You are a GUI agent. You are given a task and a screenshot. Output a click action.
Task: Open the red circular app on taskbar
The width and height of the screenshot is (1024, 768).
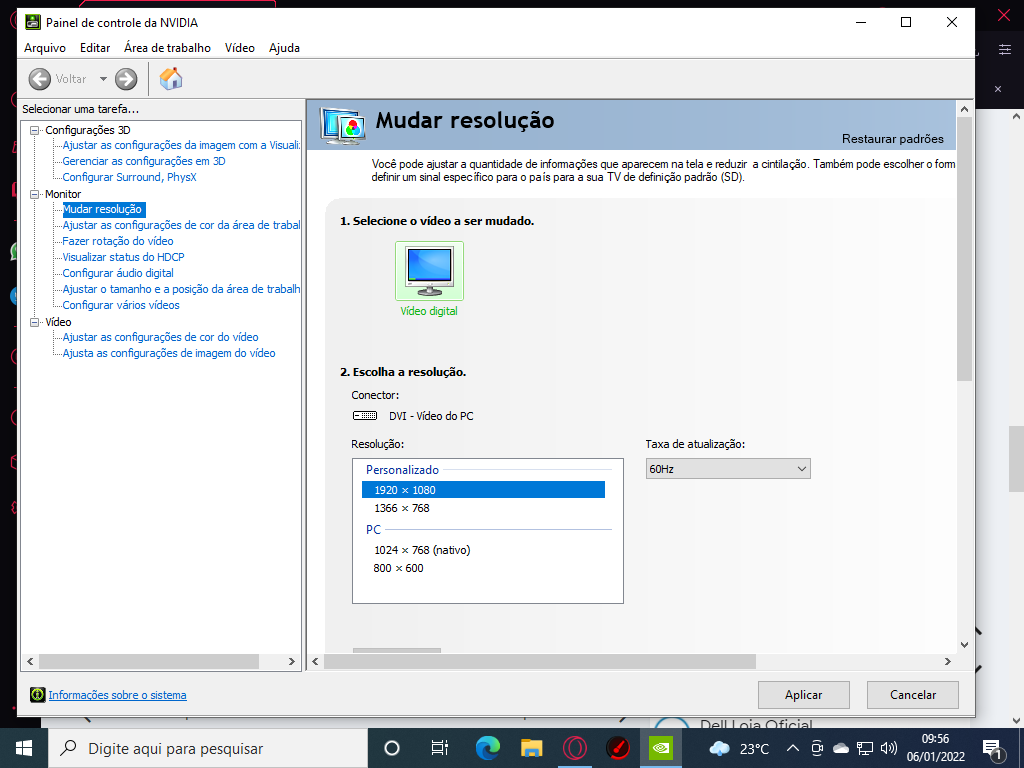click(618, 748)
